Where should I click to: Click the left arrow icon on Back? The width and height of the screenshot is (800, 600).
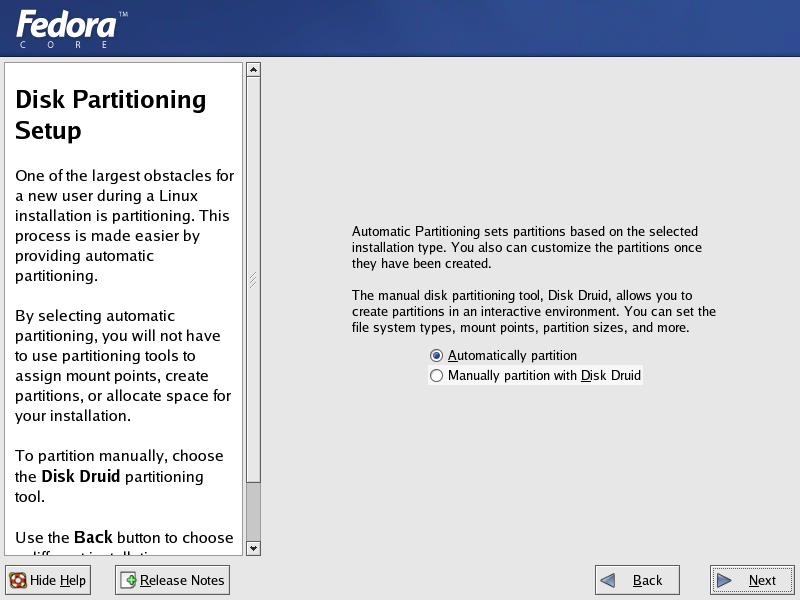[x=608, y=580]
